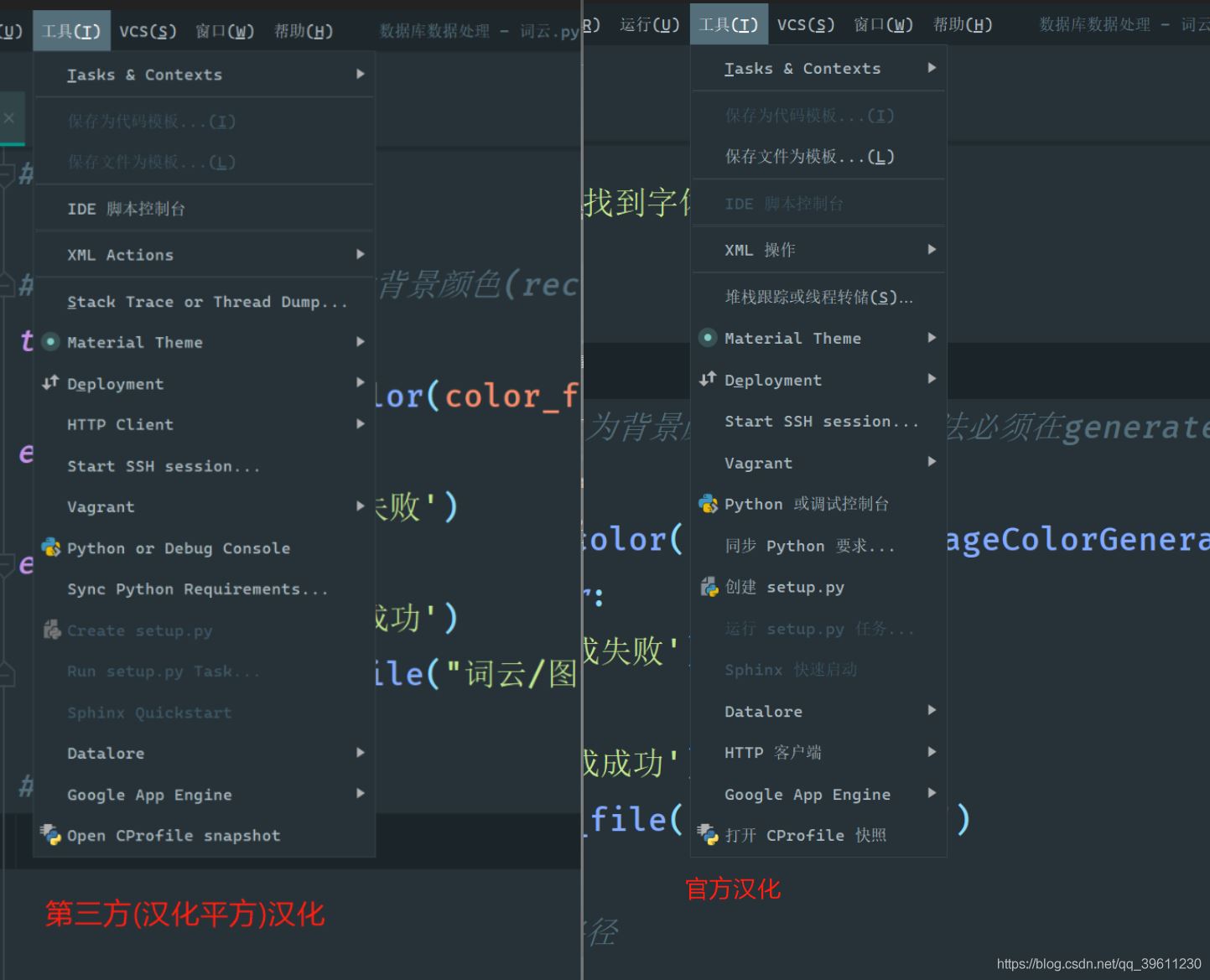This screenshot has height=980, width=1210.
Task: Click Python 或调试控制台 icon
Action: click(709, 503)
